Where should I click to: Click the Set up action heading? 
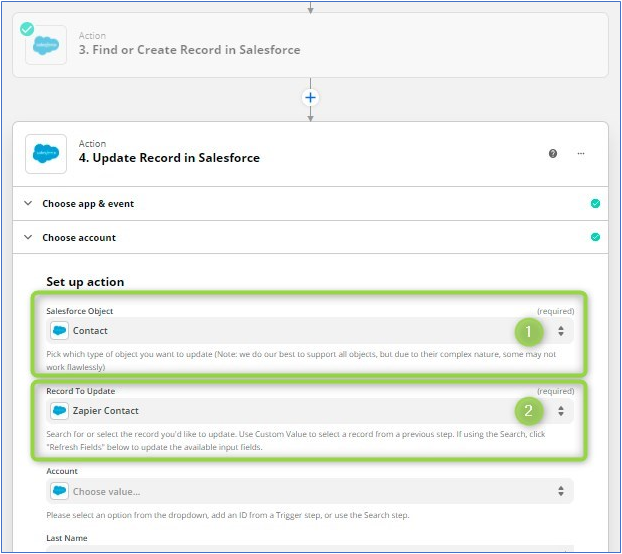(x=85, y=282)
